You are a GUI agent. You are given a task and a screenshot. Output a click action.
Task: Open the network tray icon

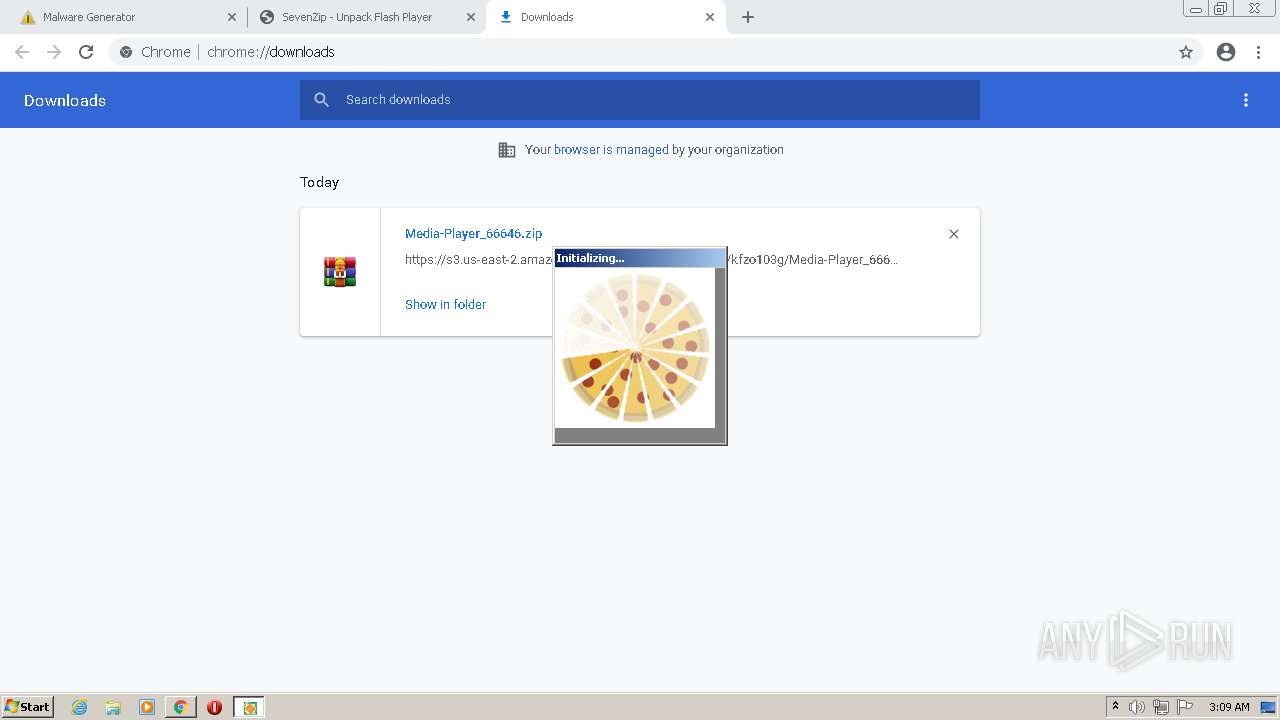point(1161,707)
